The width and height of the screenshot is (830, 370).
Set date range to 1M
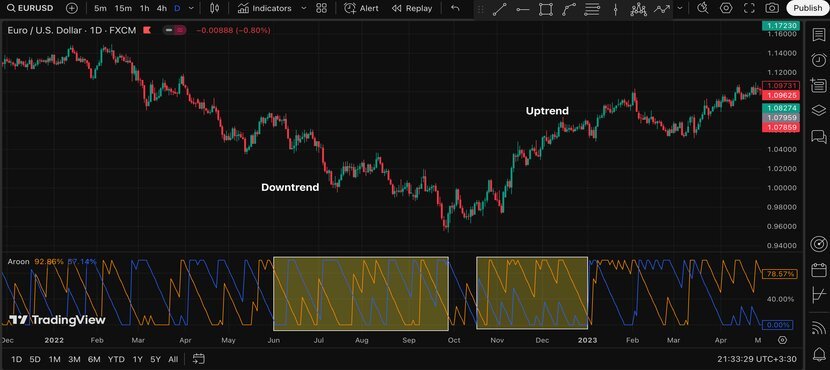point(55,359)
